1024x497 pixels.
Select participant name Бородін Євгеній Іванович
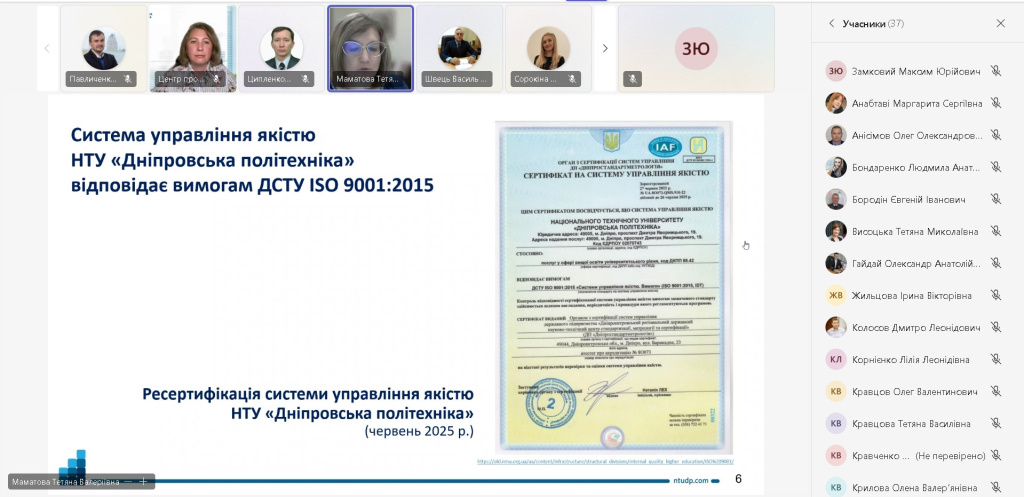[908, 199]
